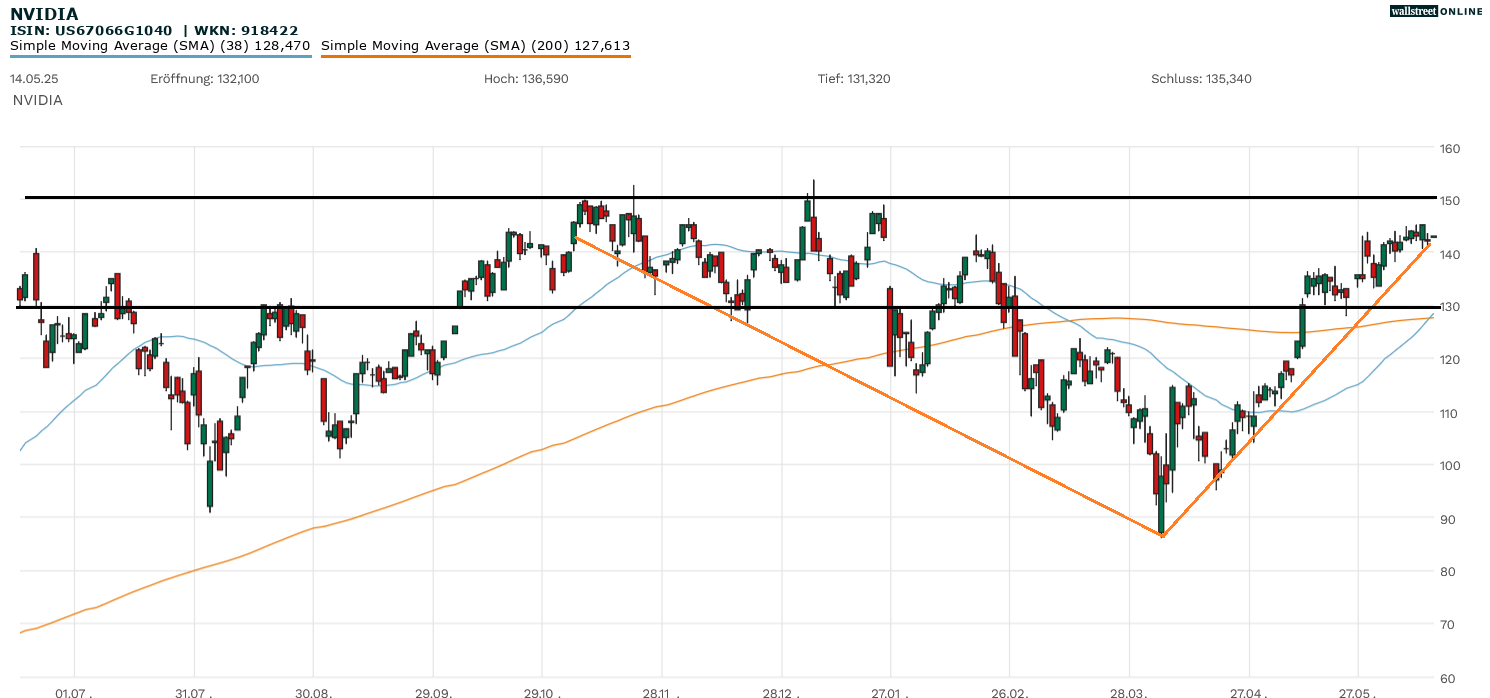Viewport: 1490px width, 698px height.
Task: Click the 130 price axis label
Action: click(1450, 307)
